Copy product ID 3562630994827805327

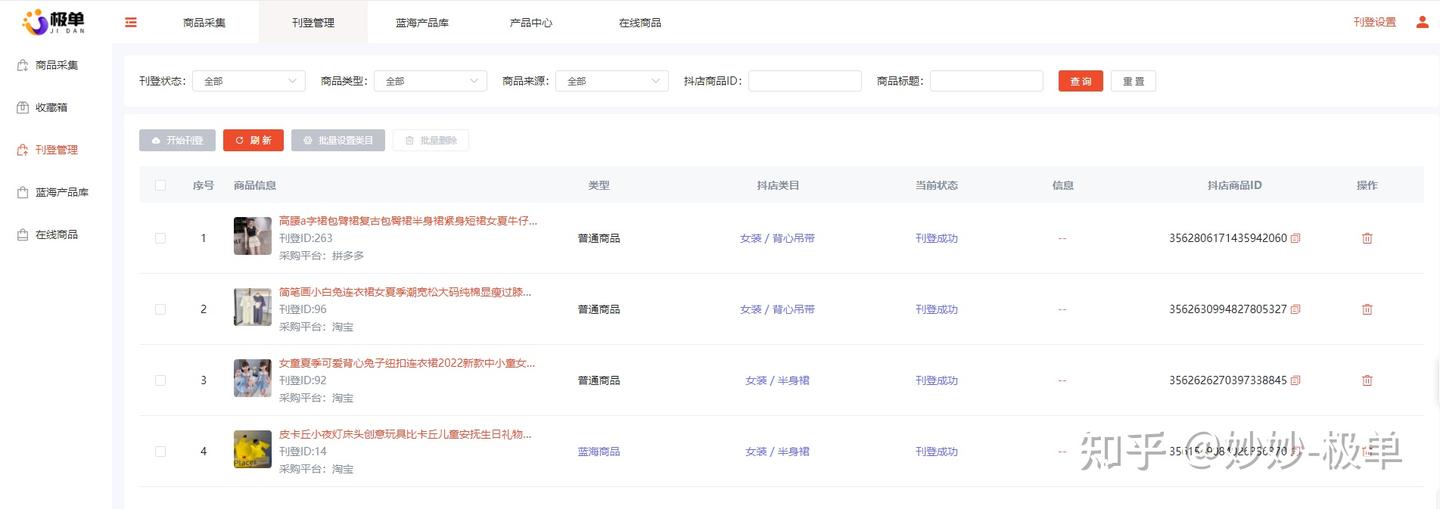1295,309
